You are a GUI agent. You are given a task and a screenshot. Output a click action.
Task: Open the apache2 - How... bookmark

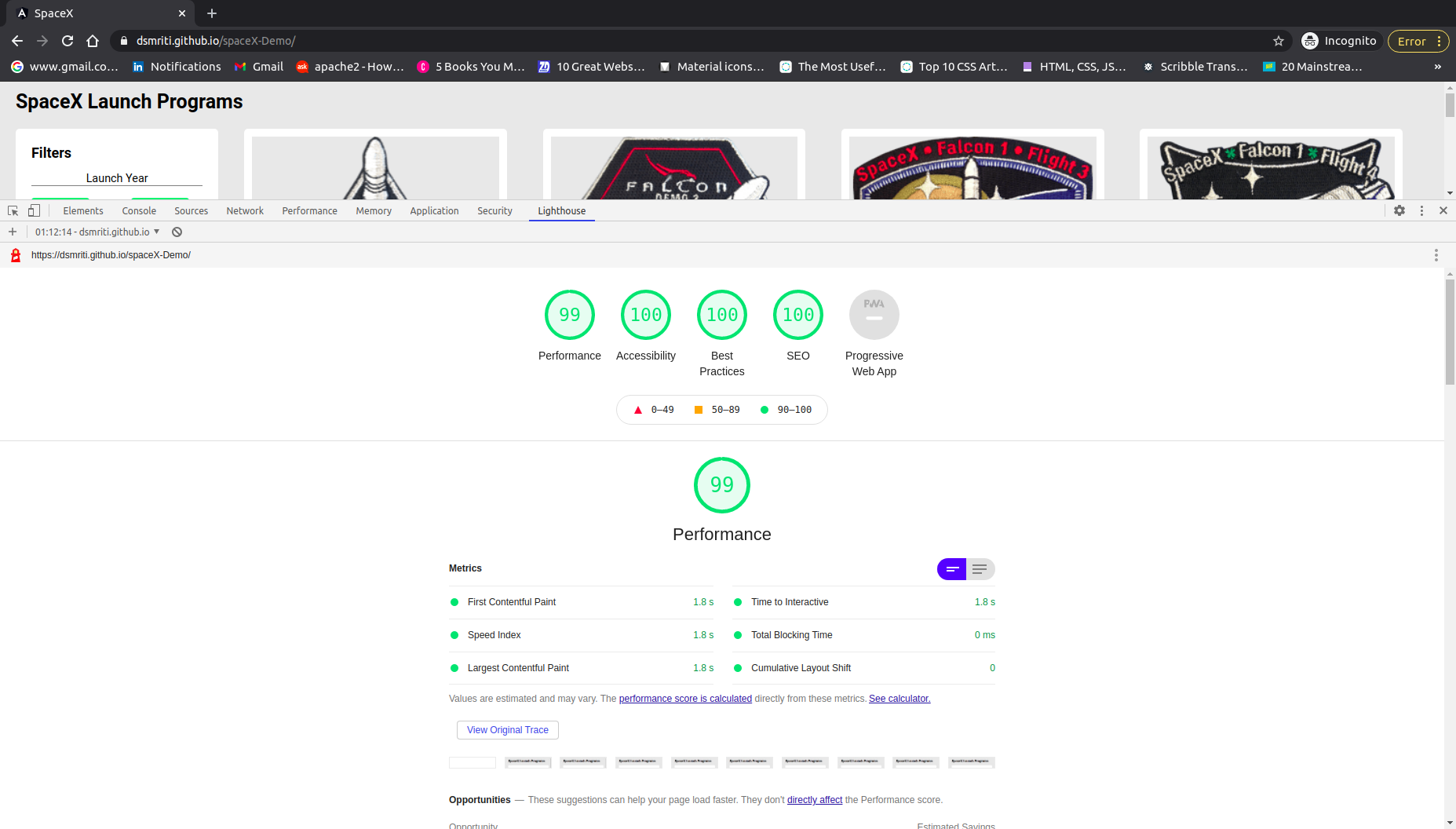click(x=350, y=67)
